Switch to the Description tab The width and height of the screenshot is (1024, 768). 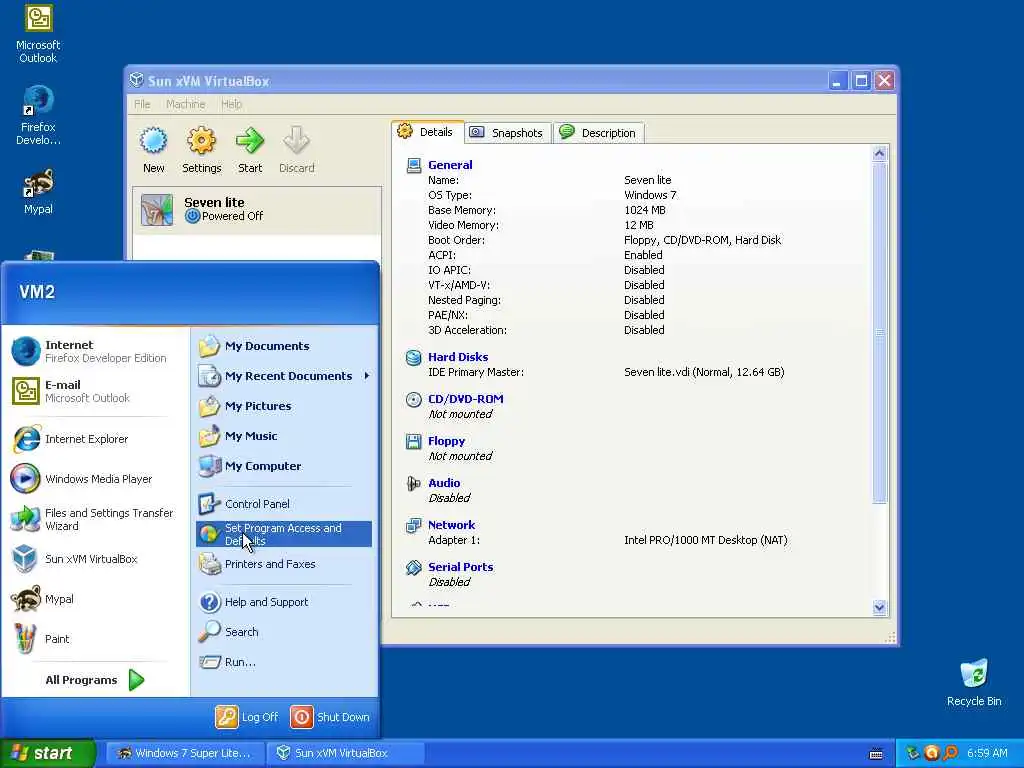(x=599, y=133)
